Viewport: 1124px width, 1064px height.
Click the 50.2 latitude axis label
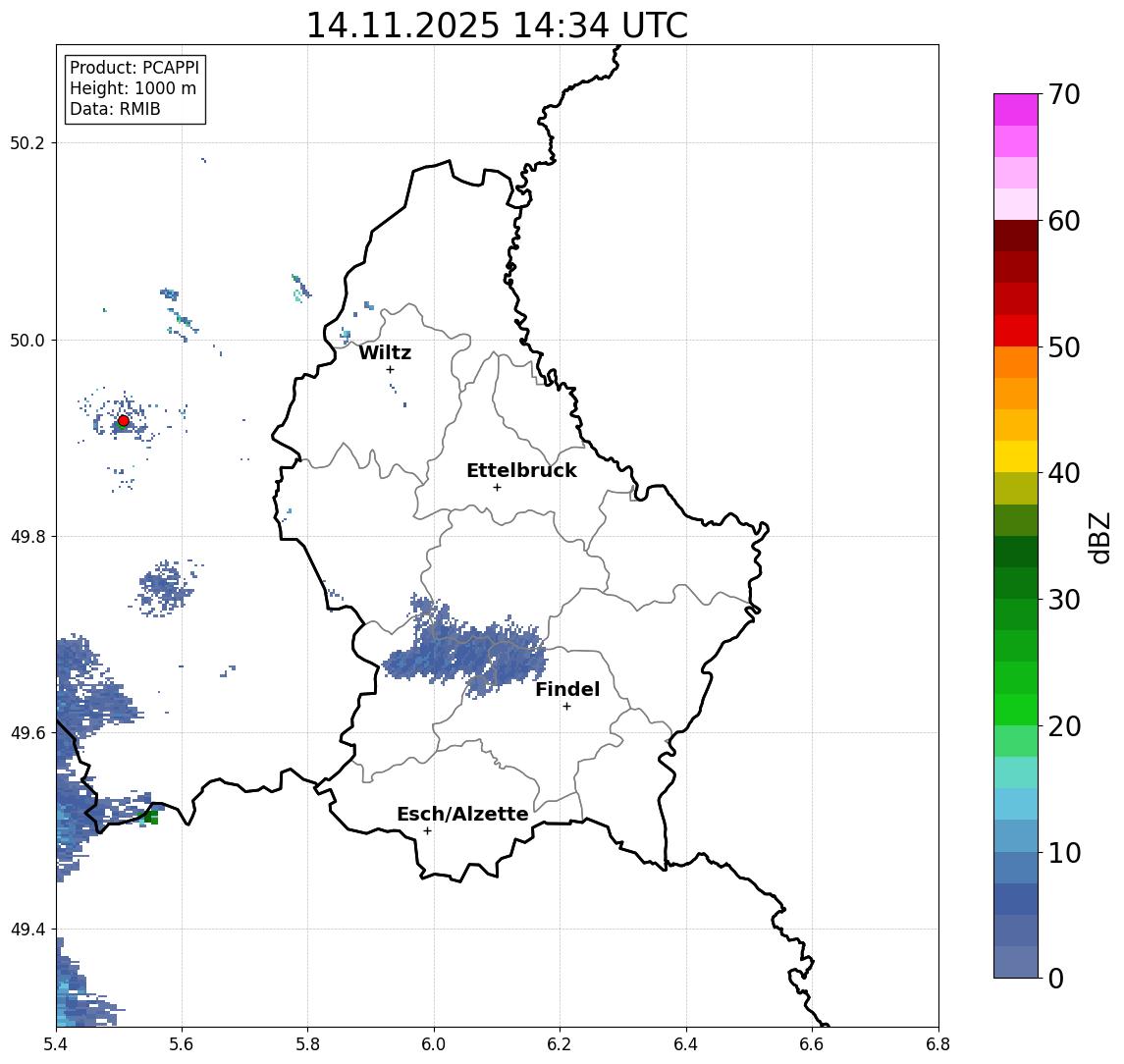click(27, 142)
